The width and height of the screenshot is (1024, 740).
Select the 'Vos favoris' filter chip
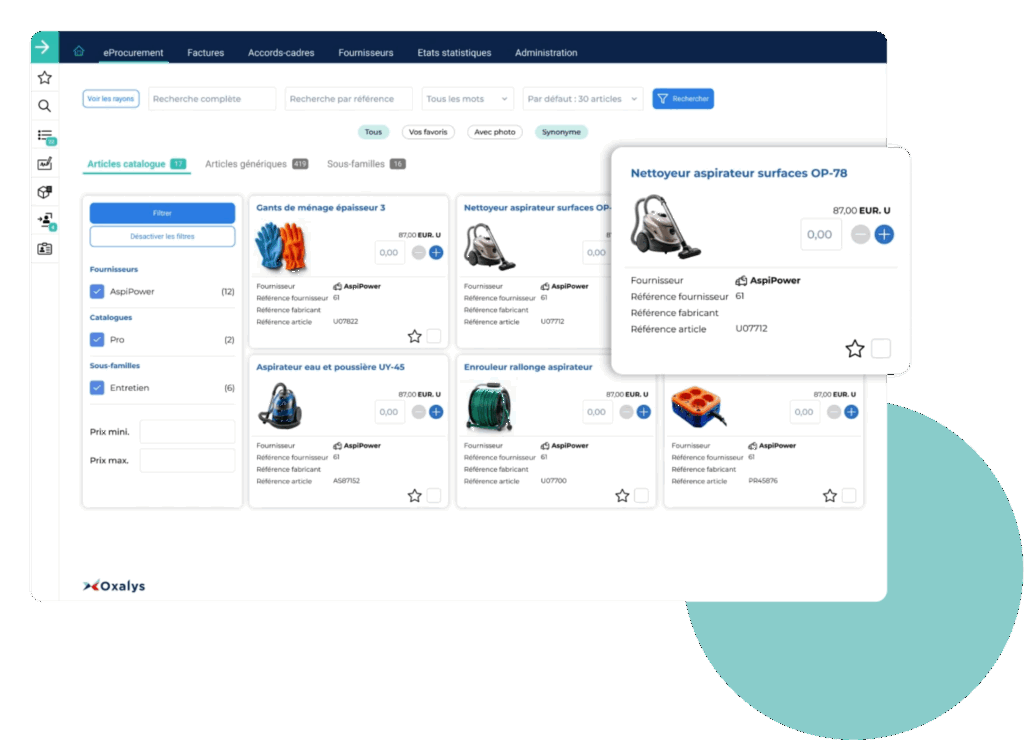coord(428,132)
